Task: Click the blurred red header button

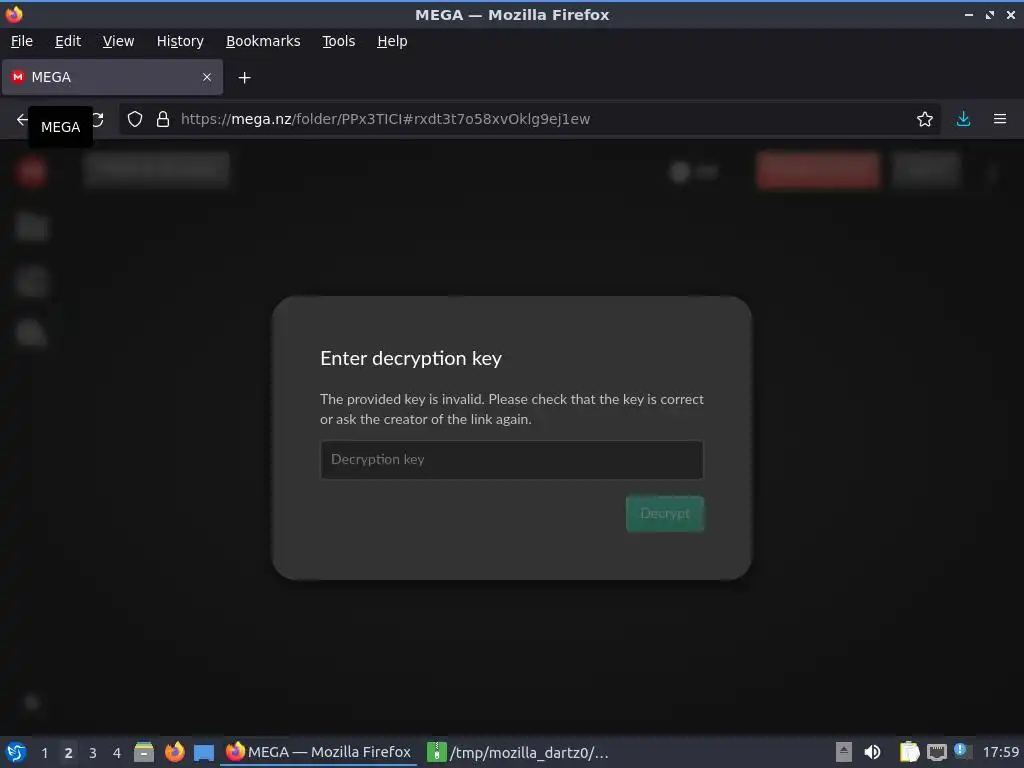Action: pyautogui.click(x=818, y=170)
